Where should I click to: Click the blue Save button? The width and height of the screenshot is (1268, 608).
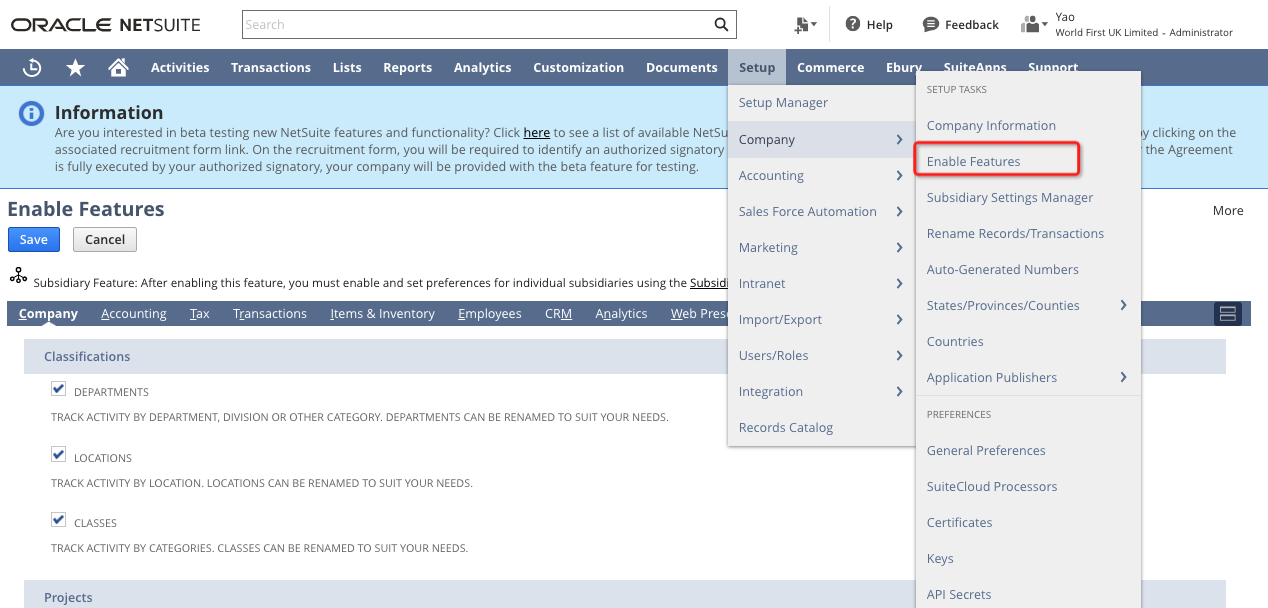point(34,240)
